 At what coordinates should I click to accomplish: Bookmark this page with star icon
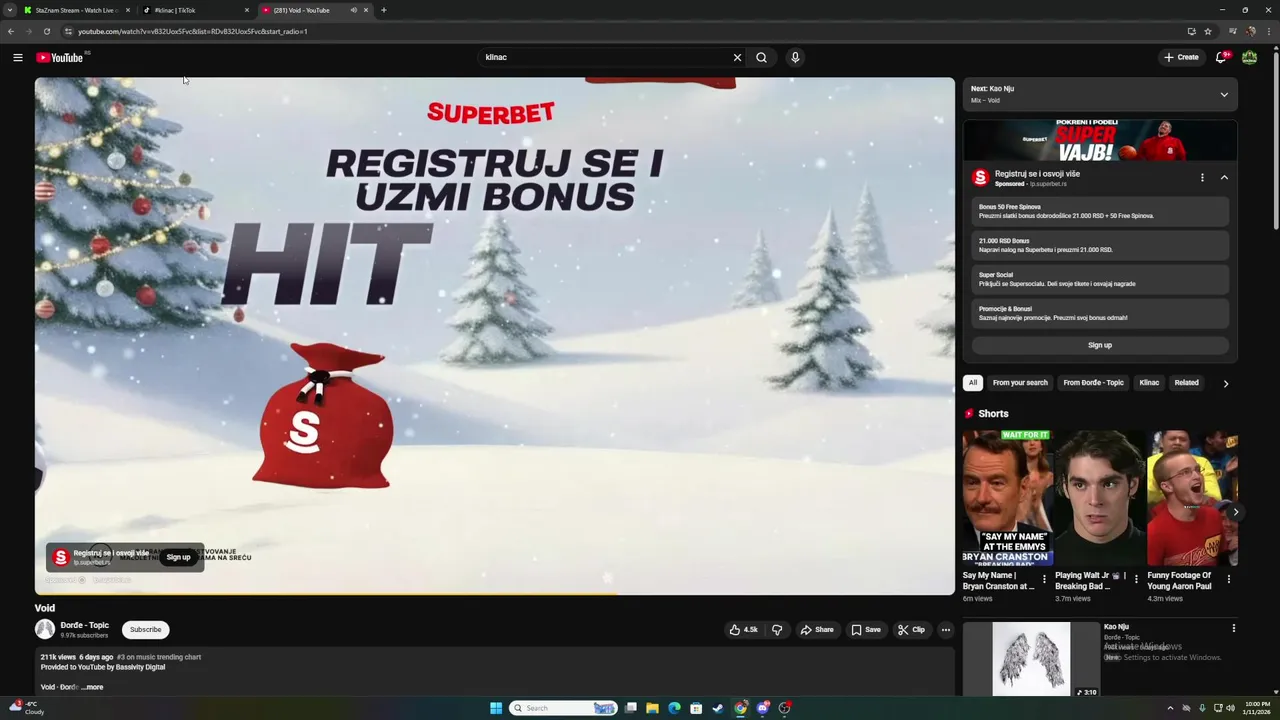pyautogui.click(x=1207, y=31)
